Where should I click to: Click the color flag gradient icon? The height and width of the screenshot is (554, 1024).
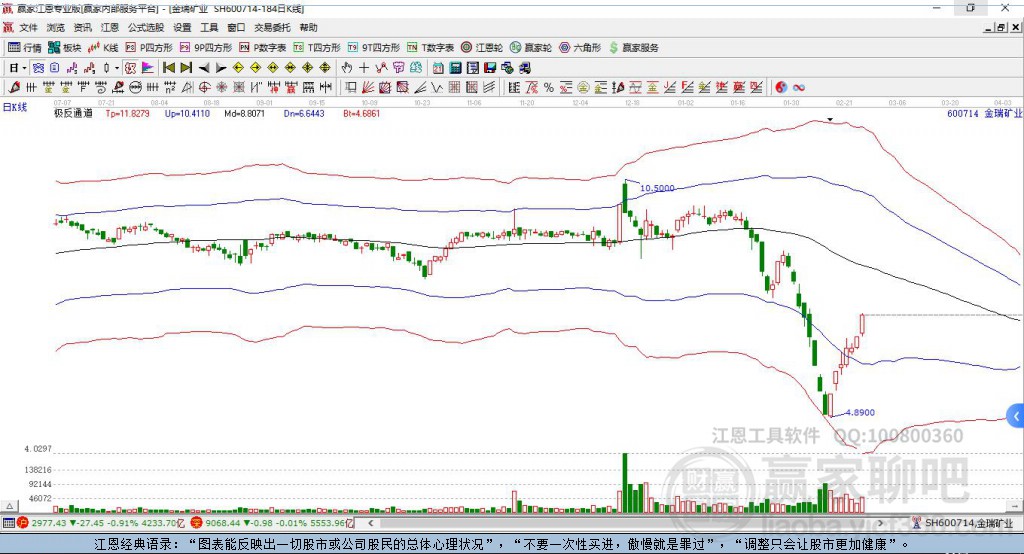(148, 68)
